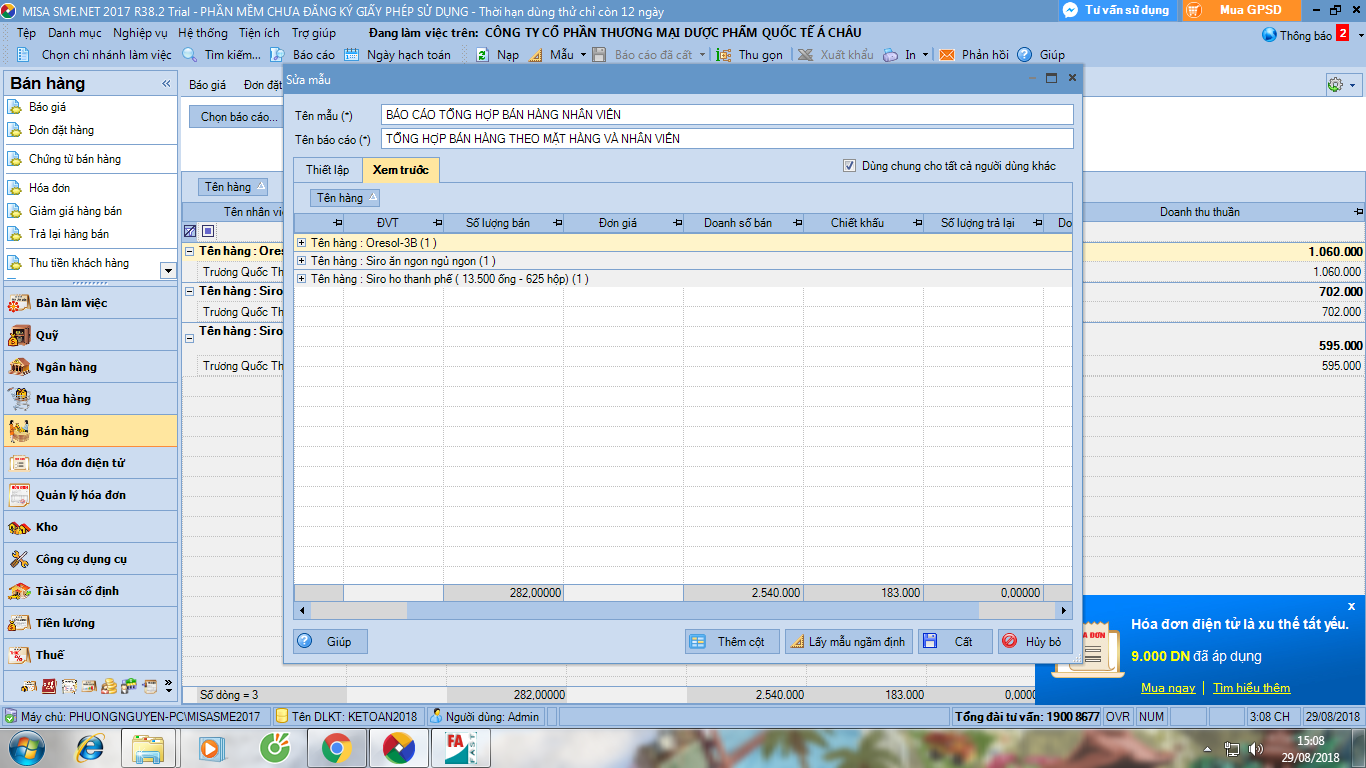1366x768 pixels.
Task: Open the Mẫu dropdown arrow
Action: click(x=584, y=55)
